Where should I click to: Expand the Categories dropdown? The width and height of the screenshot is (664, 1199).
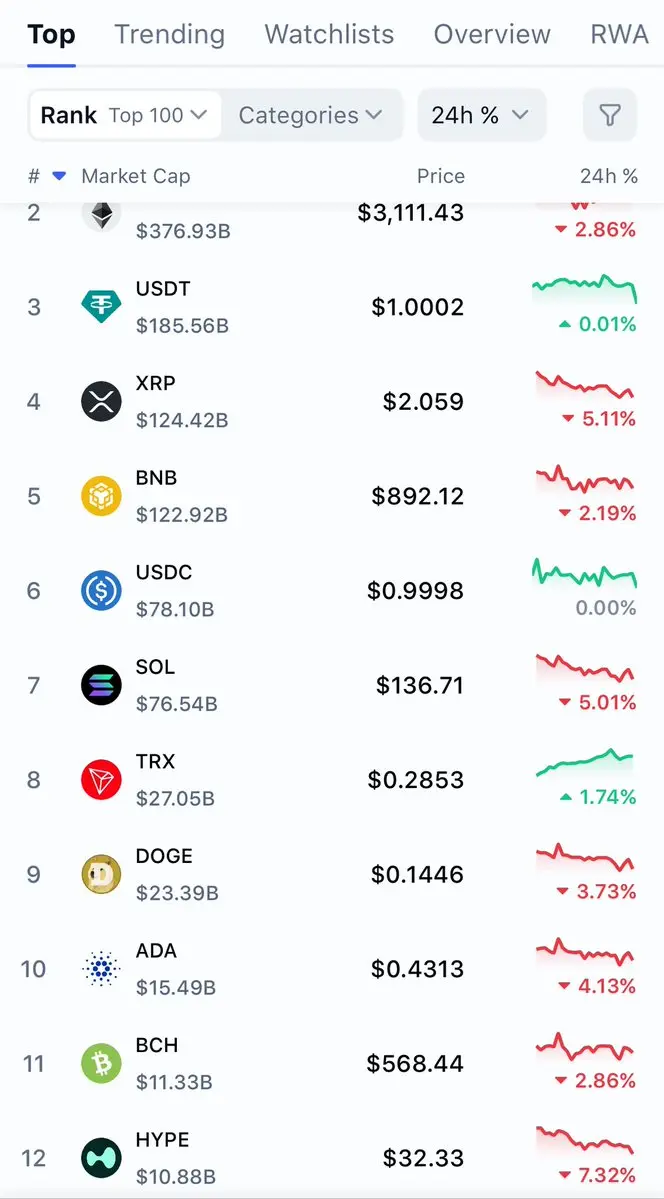(x=310, y=116)
